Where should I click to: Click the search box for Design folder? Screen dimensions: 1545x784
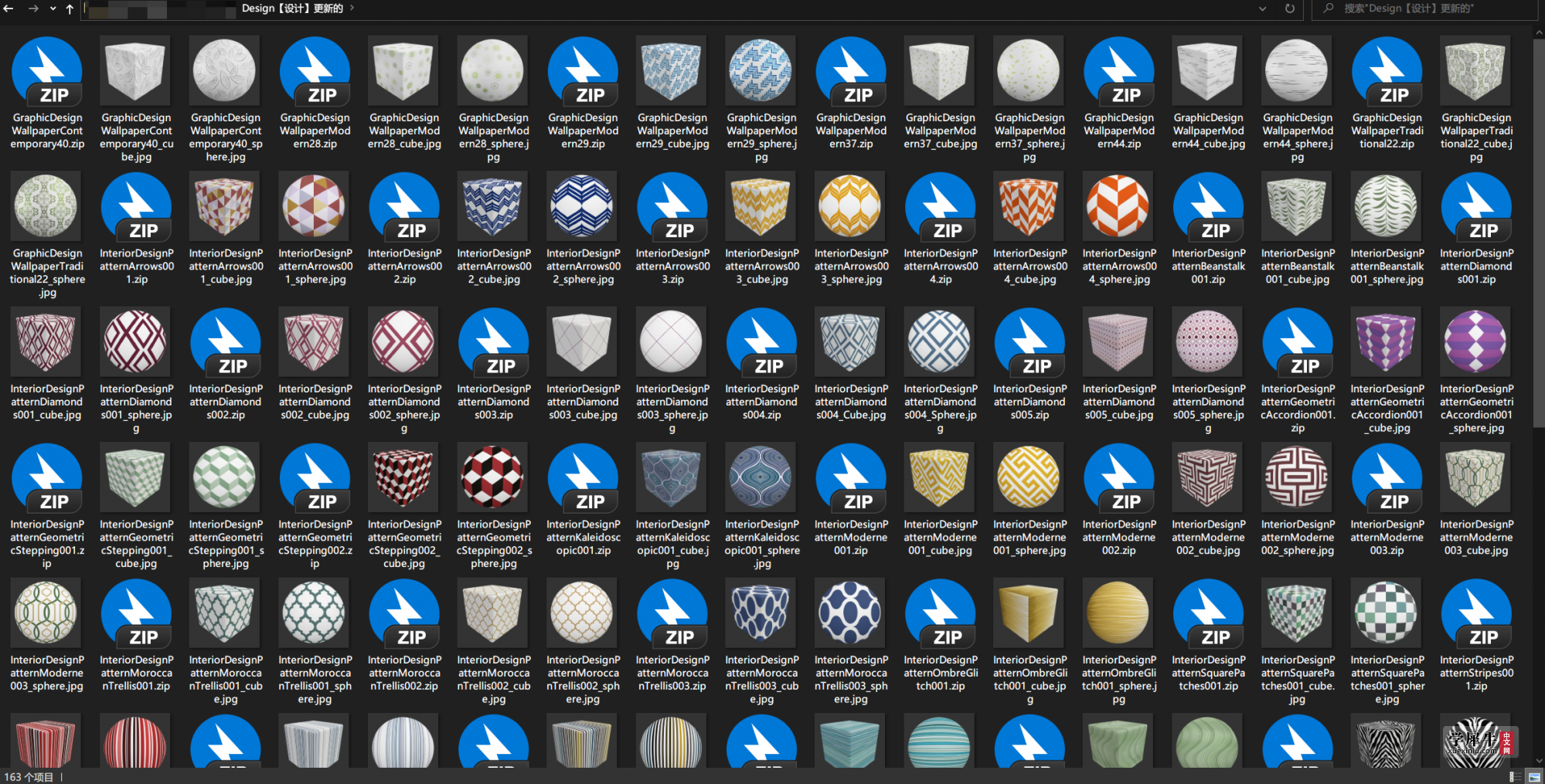point(1426,8)
